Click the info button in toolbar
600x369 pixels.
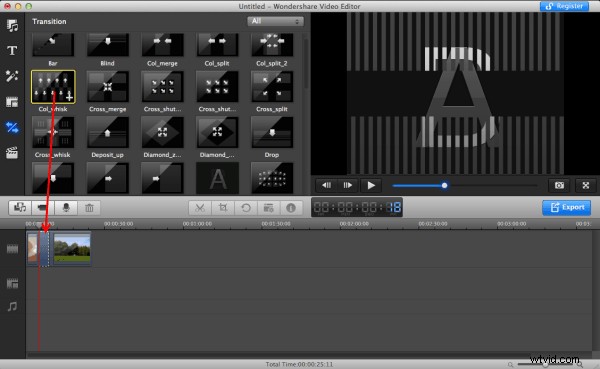[291, 208]
